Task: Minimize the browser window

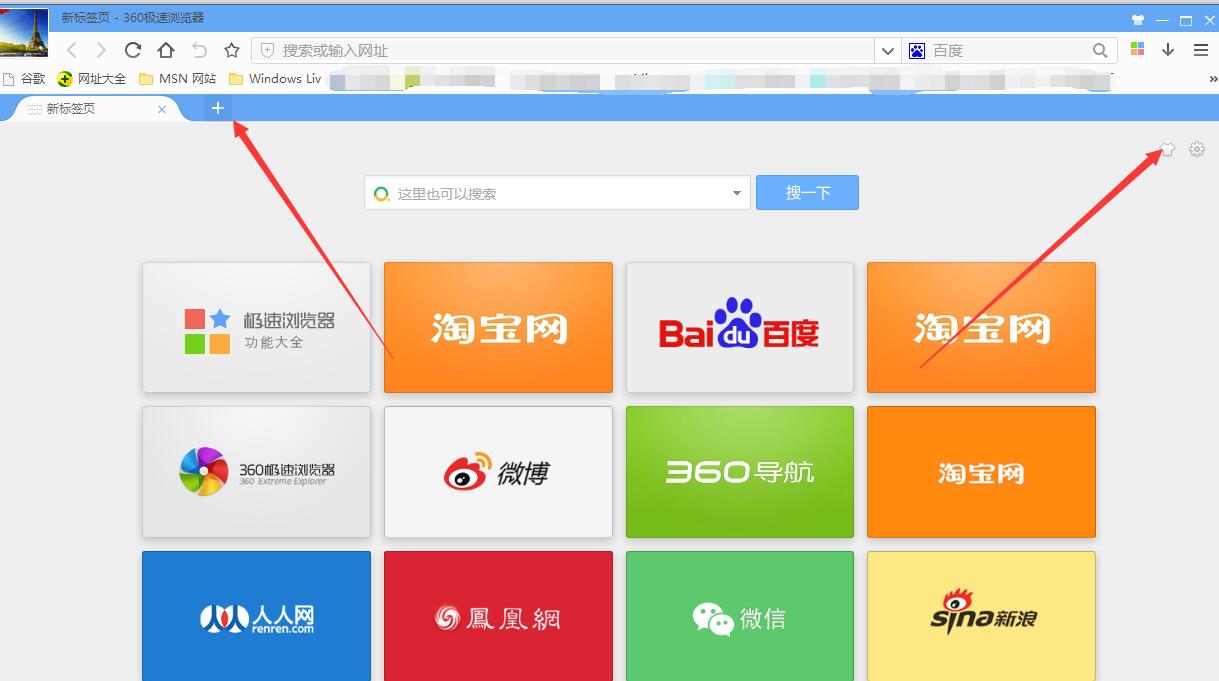Action: pos(1162,20)
